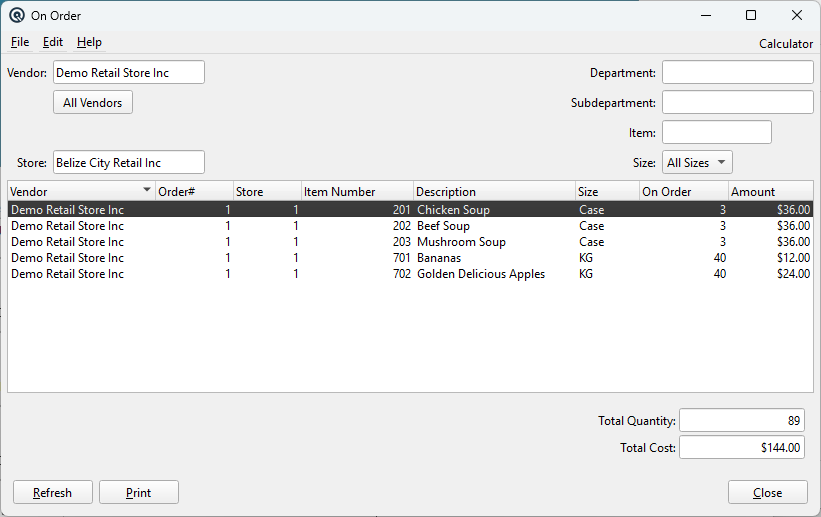Open the Help menu
The width and height of the screenshot is (821, 517).
click(x=89, y=42)
